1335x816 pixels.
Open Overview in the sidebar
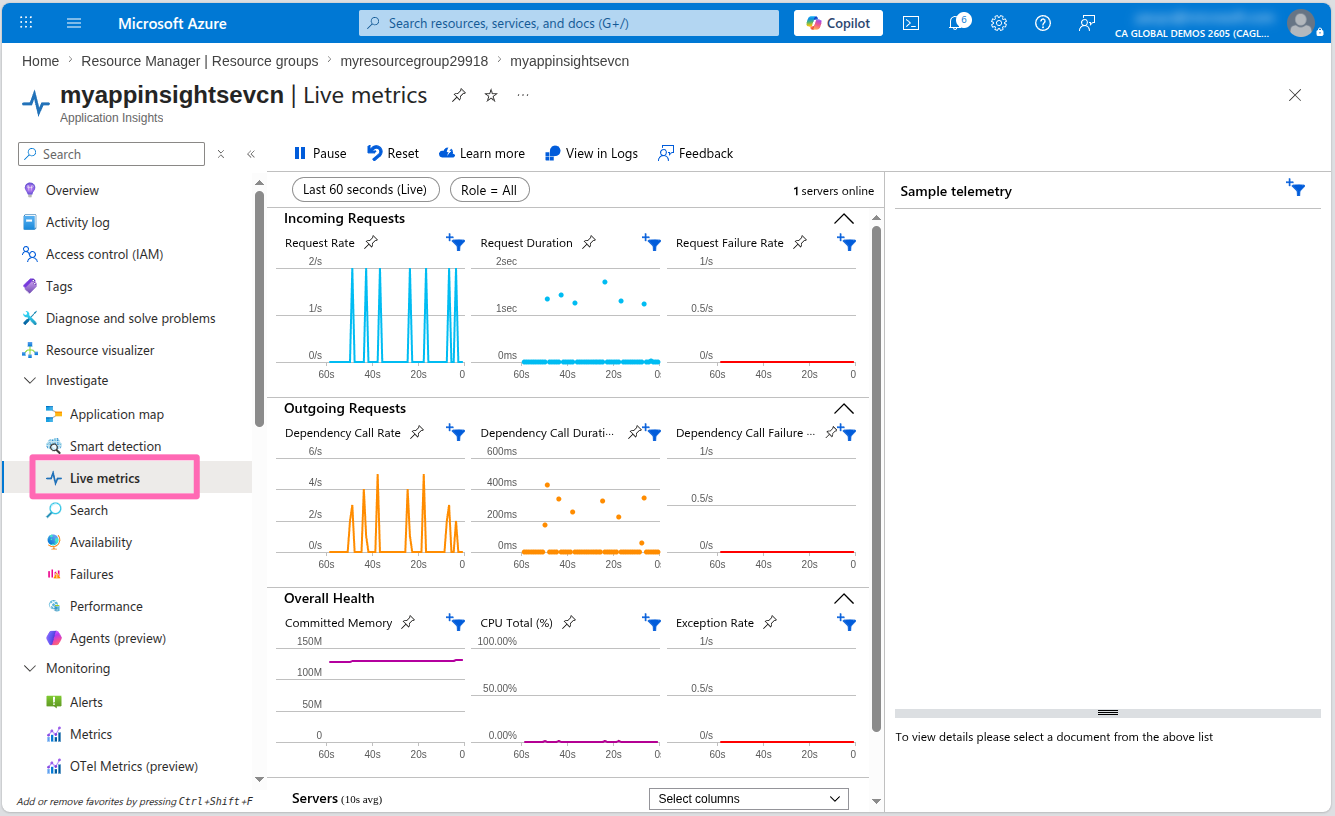72,190
